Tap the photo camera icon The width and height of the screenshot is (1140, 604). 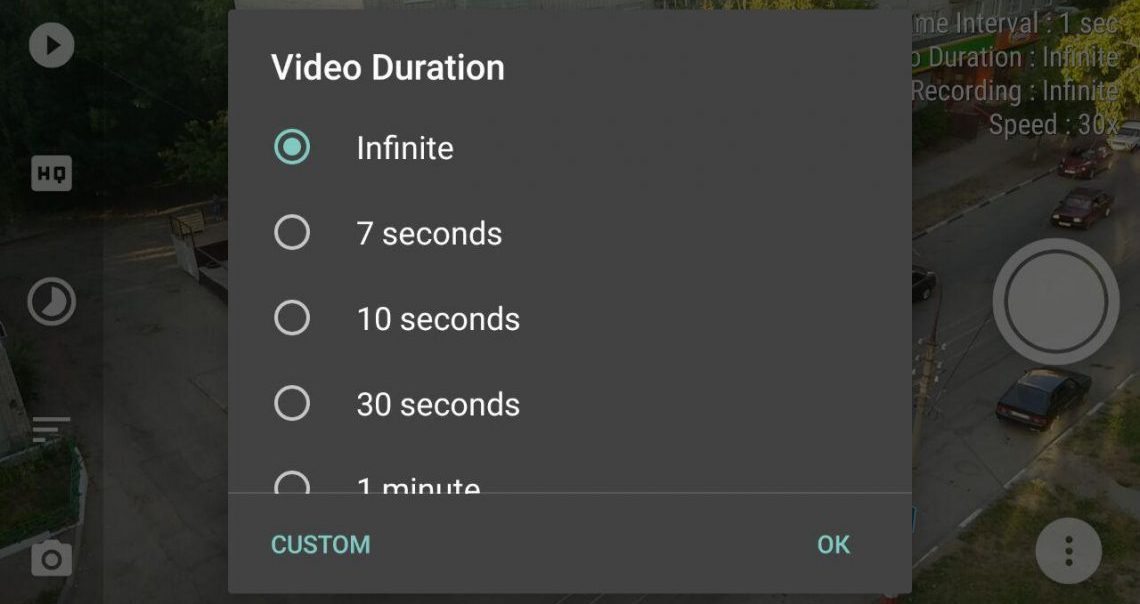pyautogui.click(x=51, y=558)
